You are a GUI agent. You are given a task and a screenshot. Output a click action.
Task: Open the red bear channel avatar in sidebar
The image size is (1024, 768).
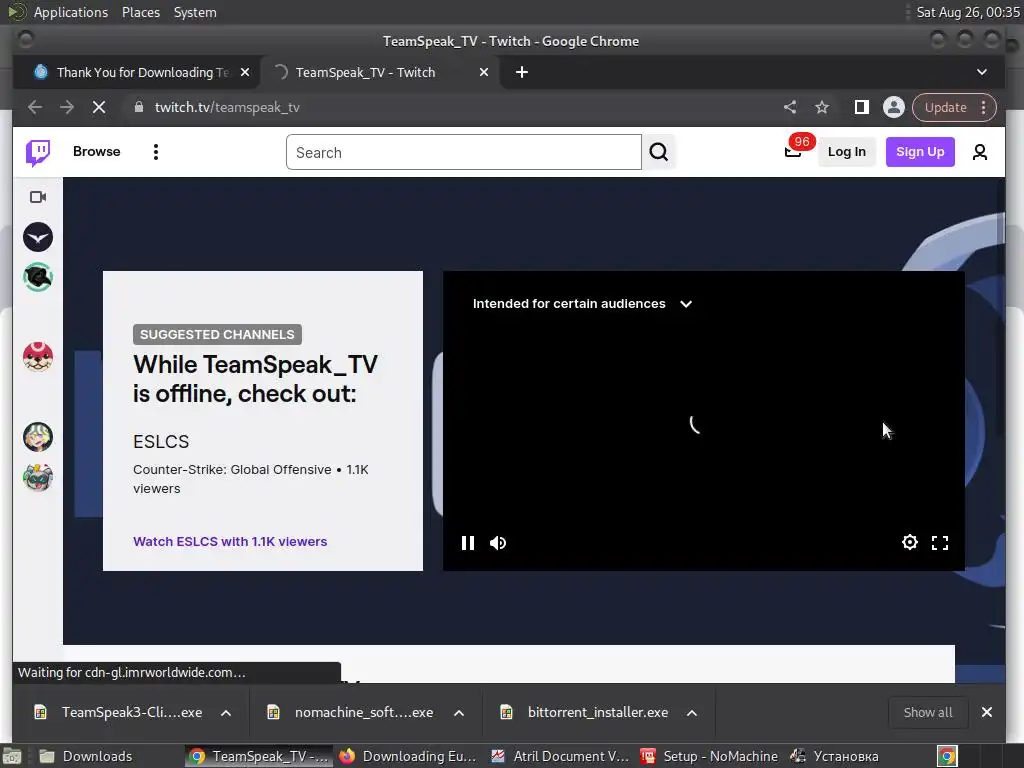[x=38, y=357]
